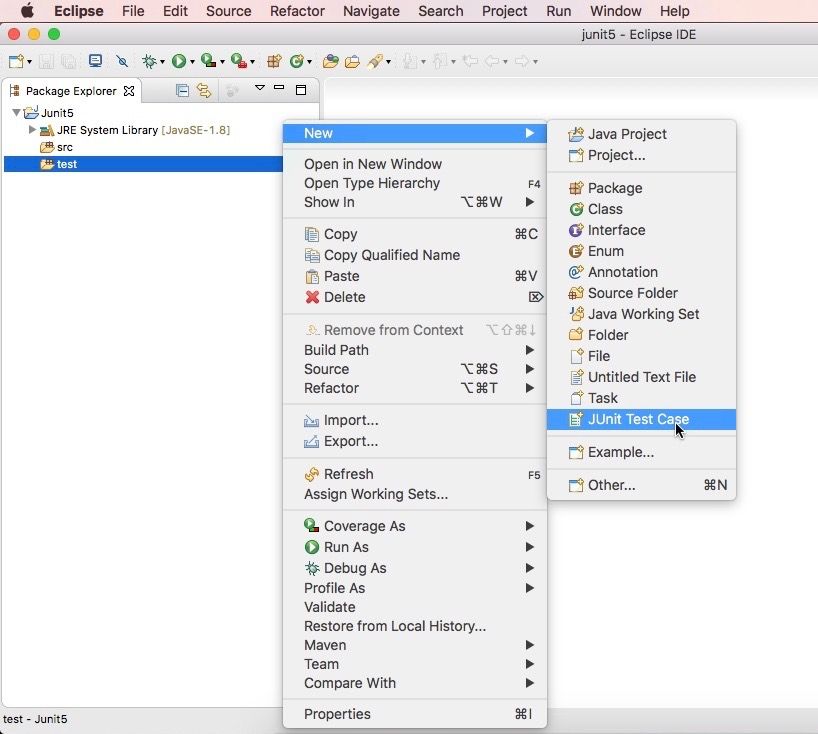Choose Untitled Text File in New submenu
The image size is (818, 734).
[x=641, y=377]
